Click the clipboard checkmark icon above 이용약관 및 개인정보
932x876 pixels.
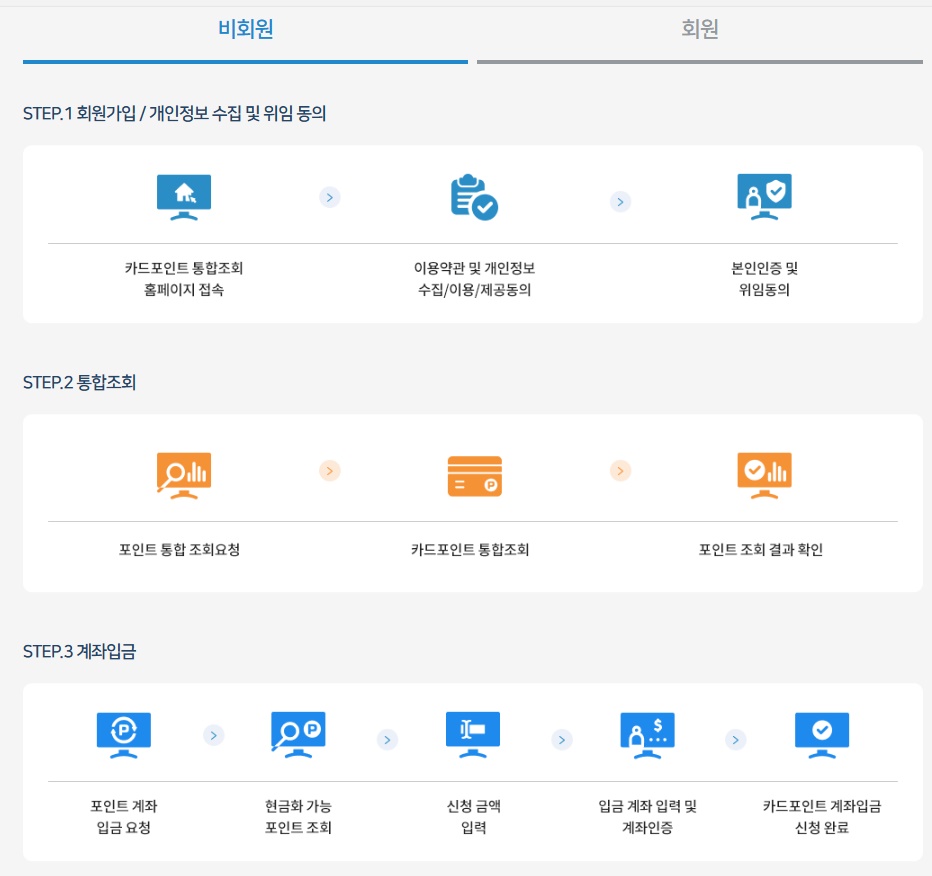[474, 197]
